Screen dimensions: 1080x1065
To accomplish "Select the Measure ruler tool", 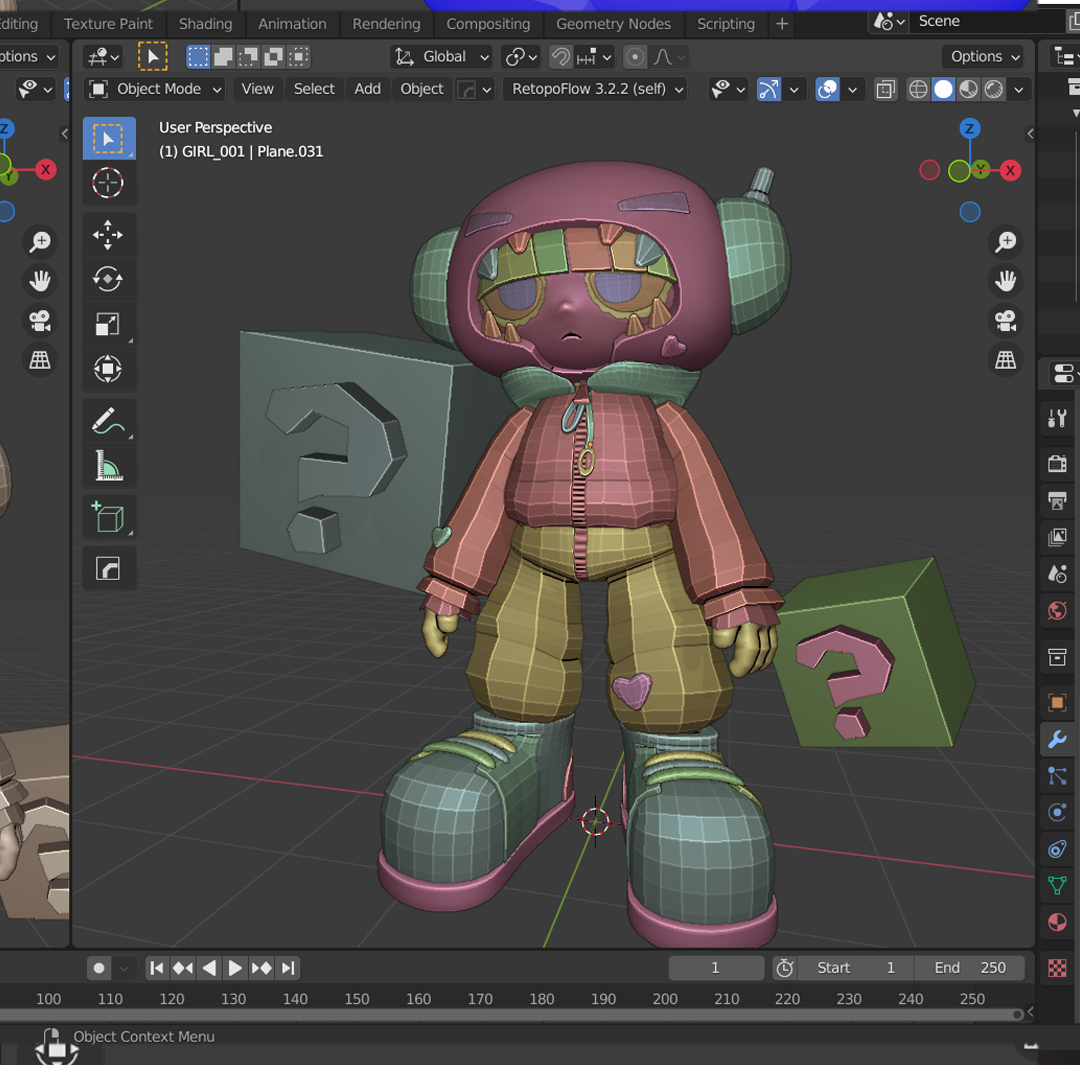I will 109,465.
